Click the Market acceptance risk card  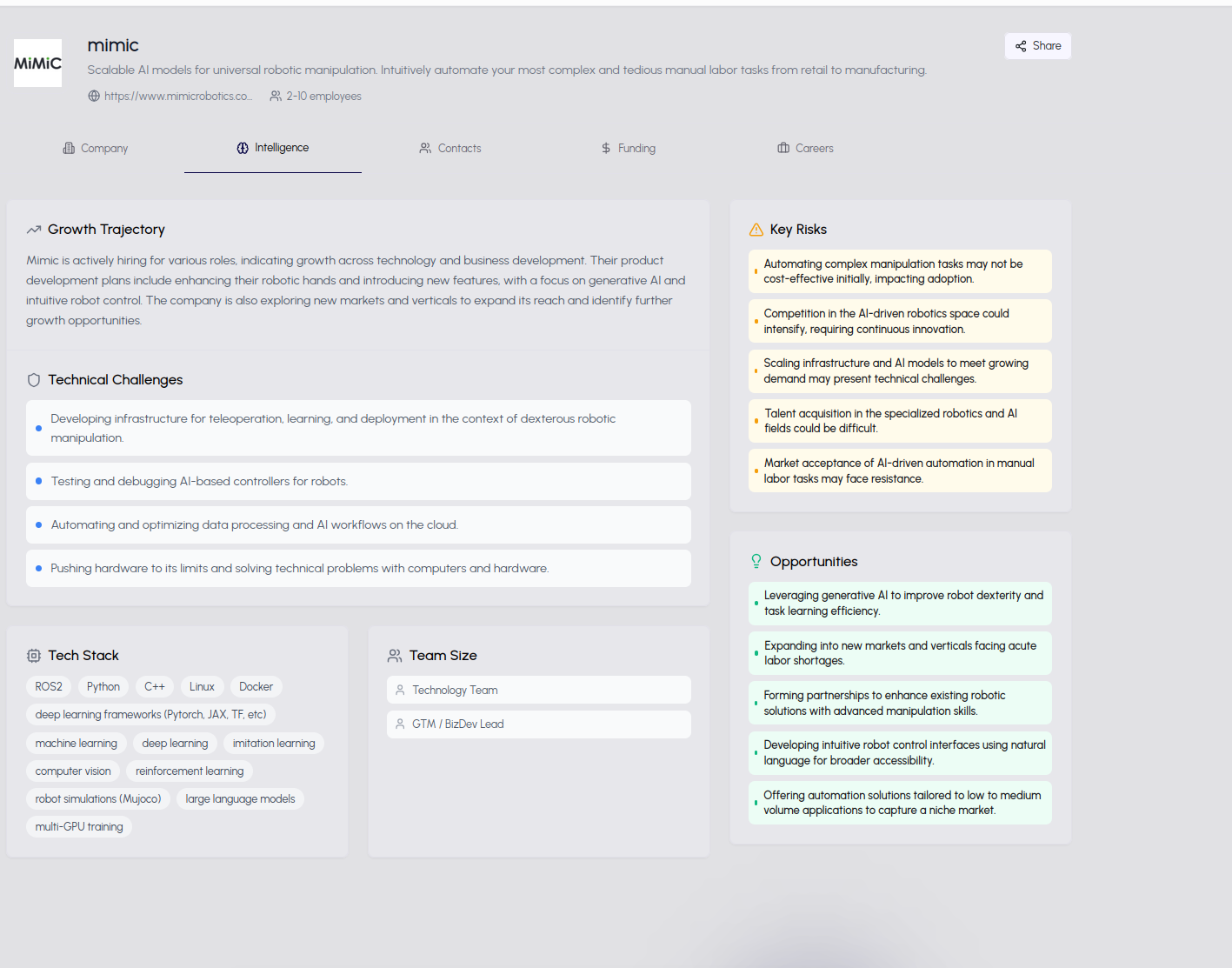tap(900, 471)
